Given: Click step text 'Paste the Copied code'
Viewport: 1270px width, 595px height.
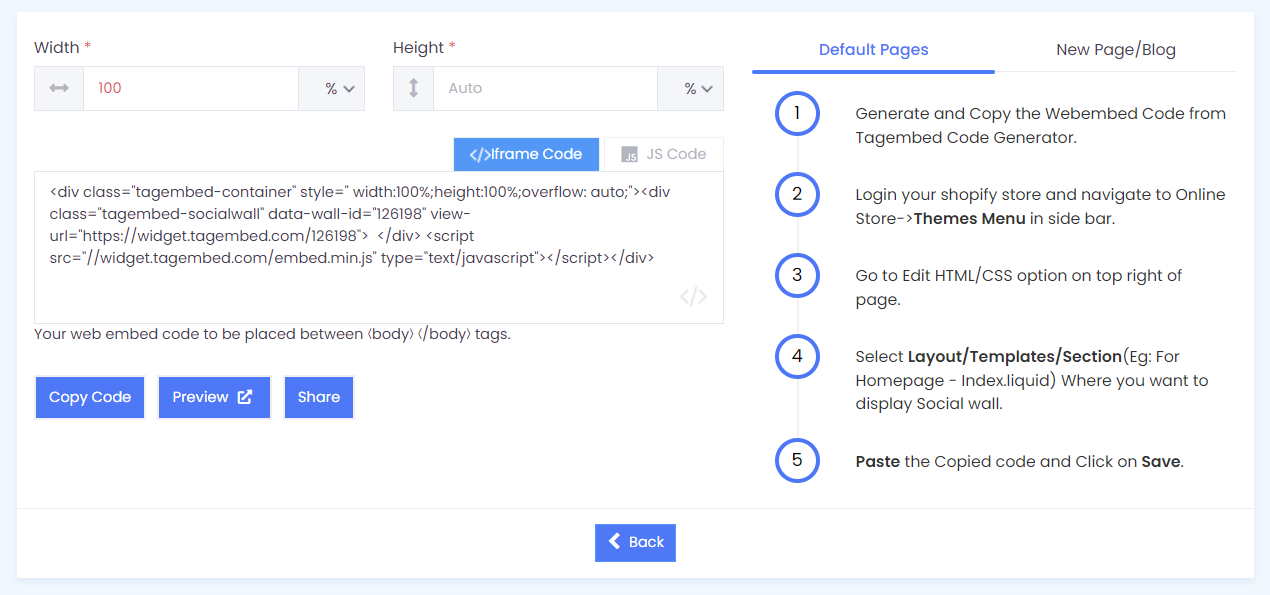Looking at the screenshot, I should (1019, 462).
